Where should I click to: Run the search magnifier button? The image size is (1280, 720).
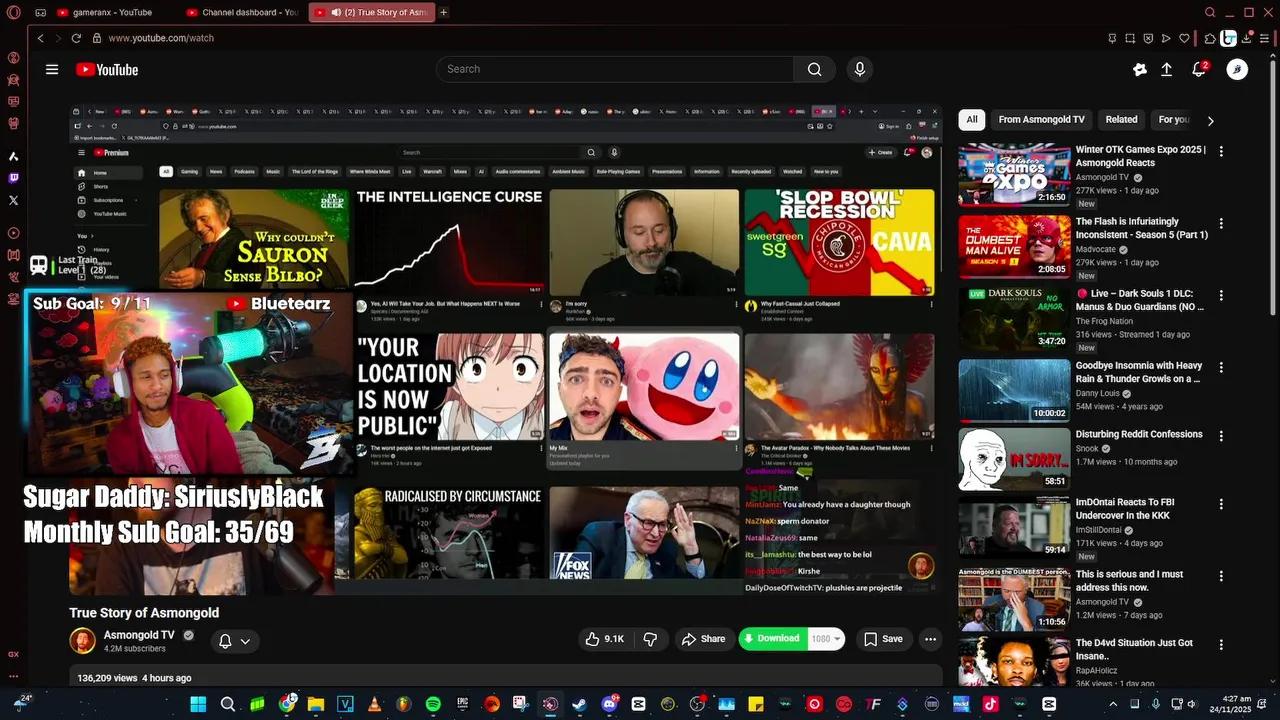pyautogui.click(x=815, y=69)
